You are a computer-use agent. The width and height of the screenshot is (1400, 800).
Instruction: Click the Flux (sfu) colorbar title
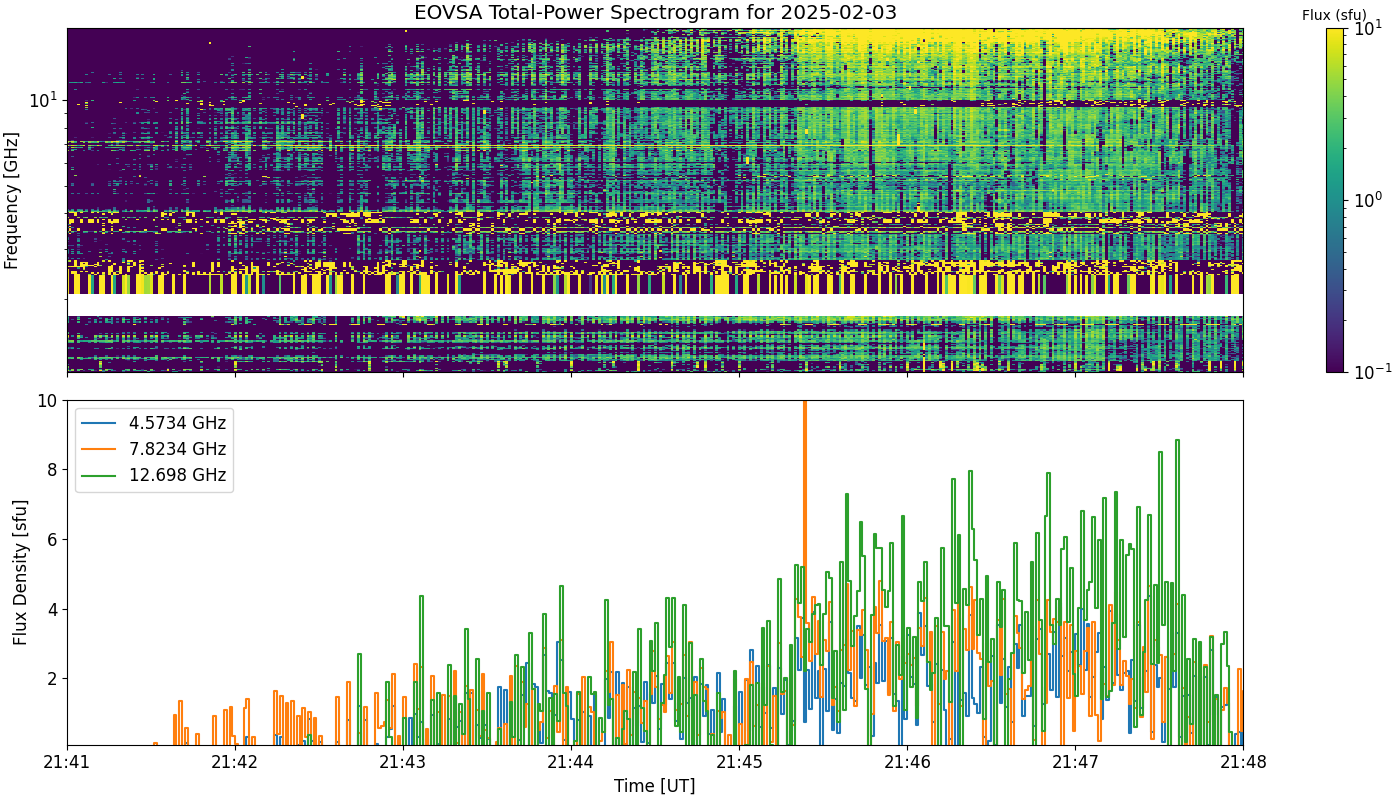[1335, 16]
